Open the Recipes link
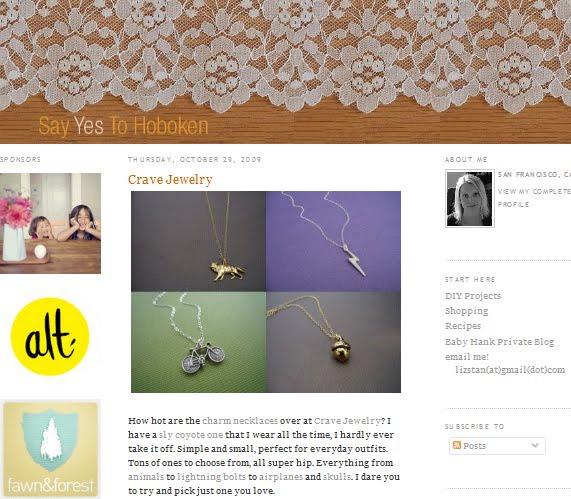Image resolution: width=571 pixels, height=499 pixels. [463, 326]
